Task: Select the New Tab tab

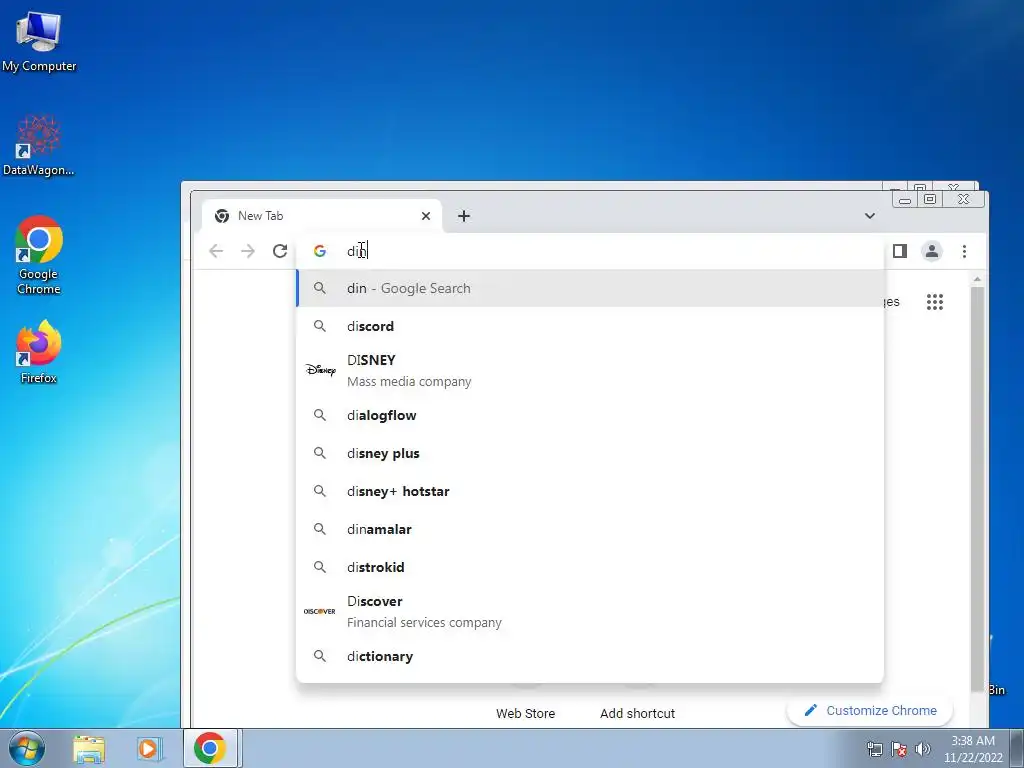Action: pyautogui.click(x=321, y=216)
